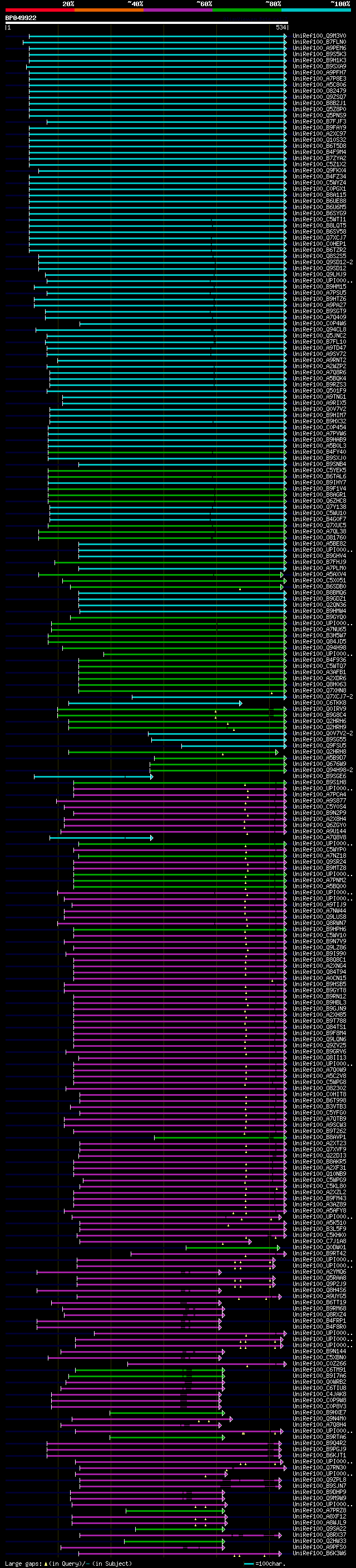Select hit label UniRef100_Q9LHJ9

pos(319,275)
